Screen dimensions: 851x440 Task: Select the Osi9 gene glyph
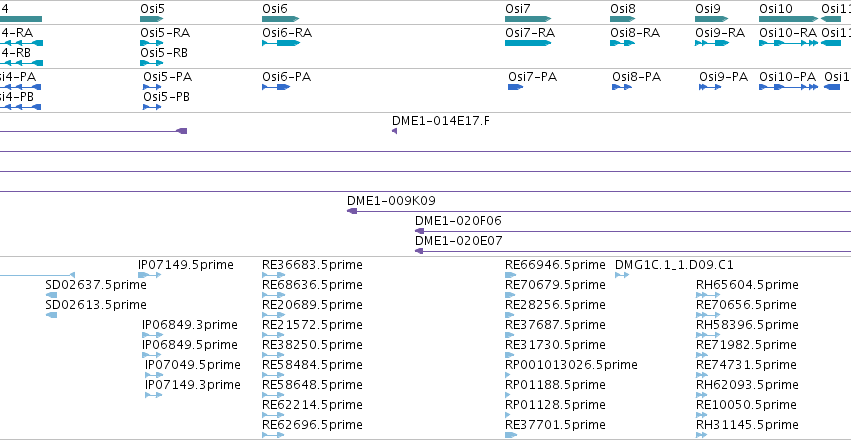[x=712, y=19]
